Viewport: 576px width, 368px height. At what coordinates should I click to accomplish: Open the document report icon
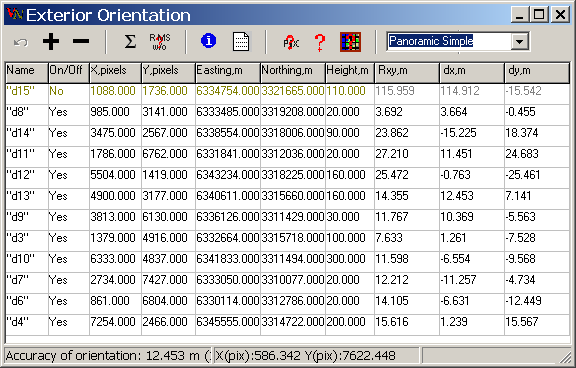click(241, 42)
